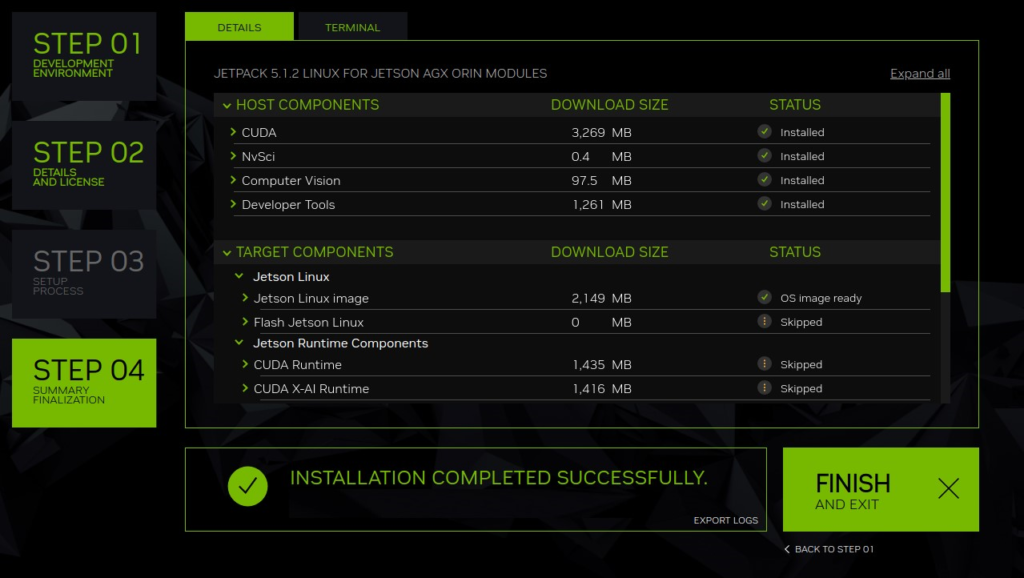The width and height of the screenshot is (1024, 578).
Task: Click the 'OS image ready' status text
Action: 821,298
